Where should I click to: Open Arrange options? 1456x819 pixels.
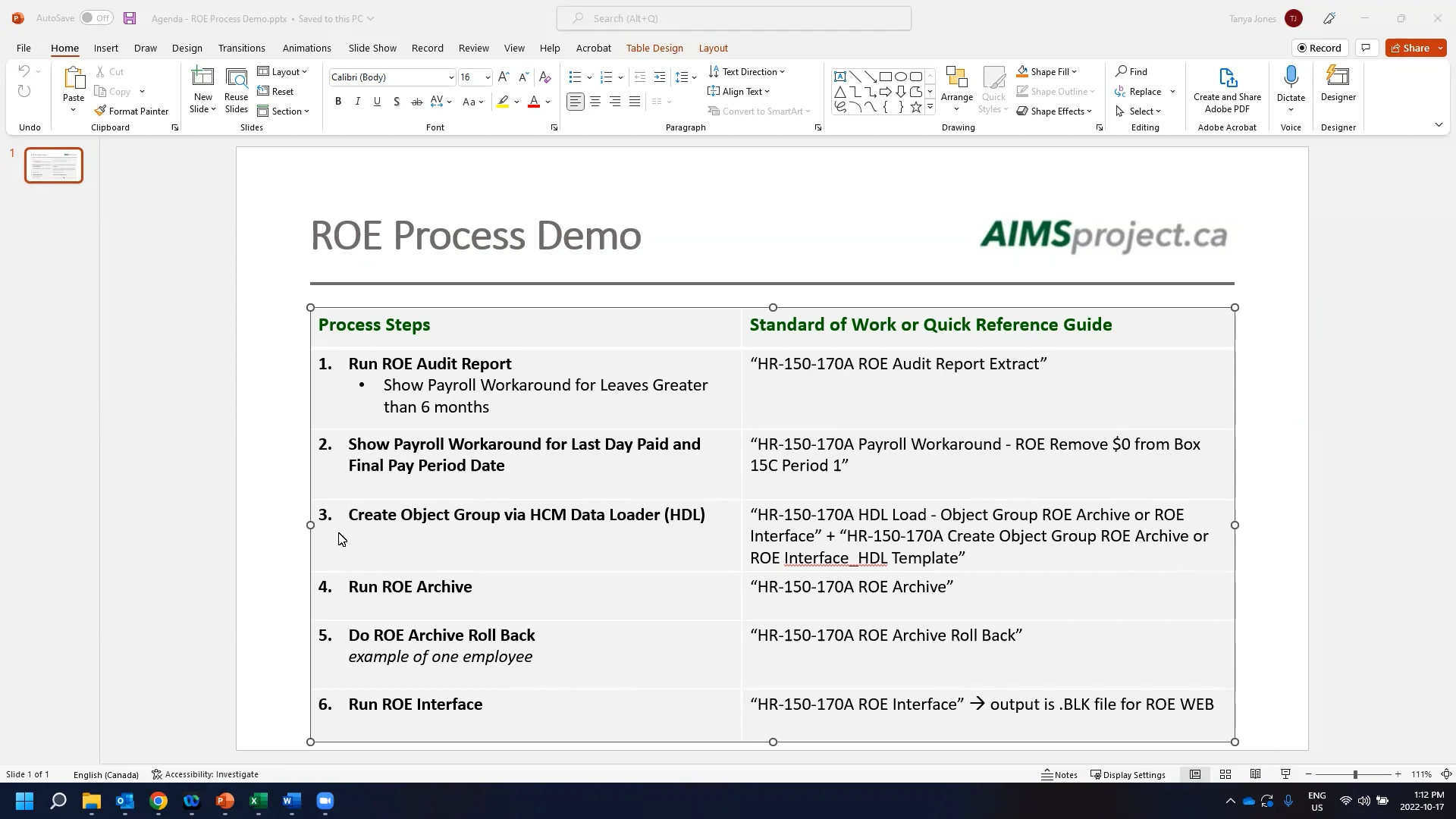957,89
